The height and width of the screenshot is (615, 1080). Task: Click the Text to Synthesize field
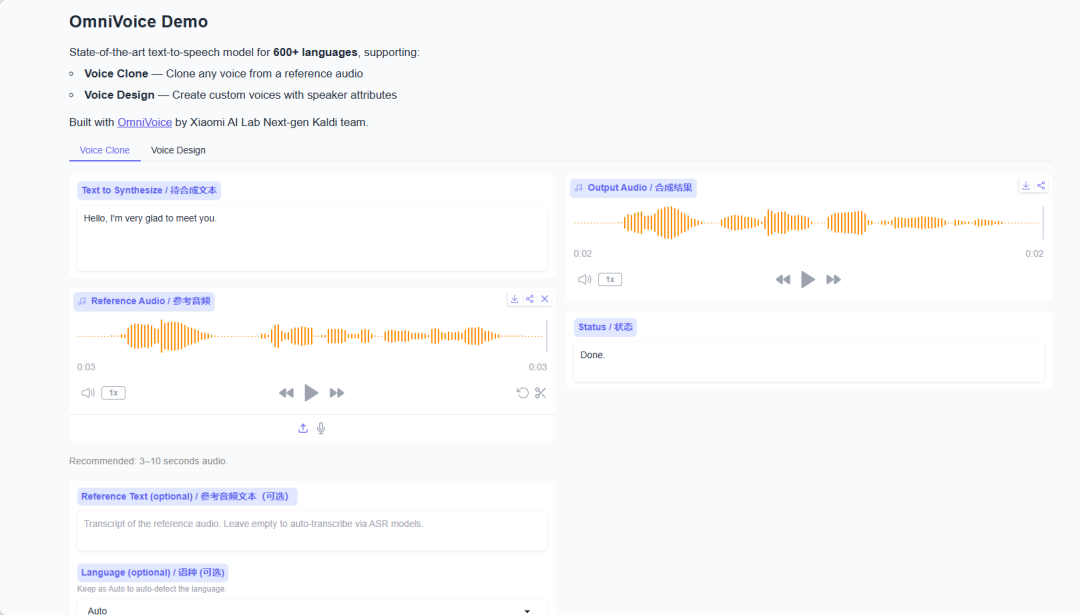tap(312, 238)
